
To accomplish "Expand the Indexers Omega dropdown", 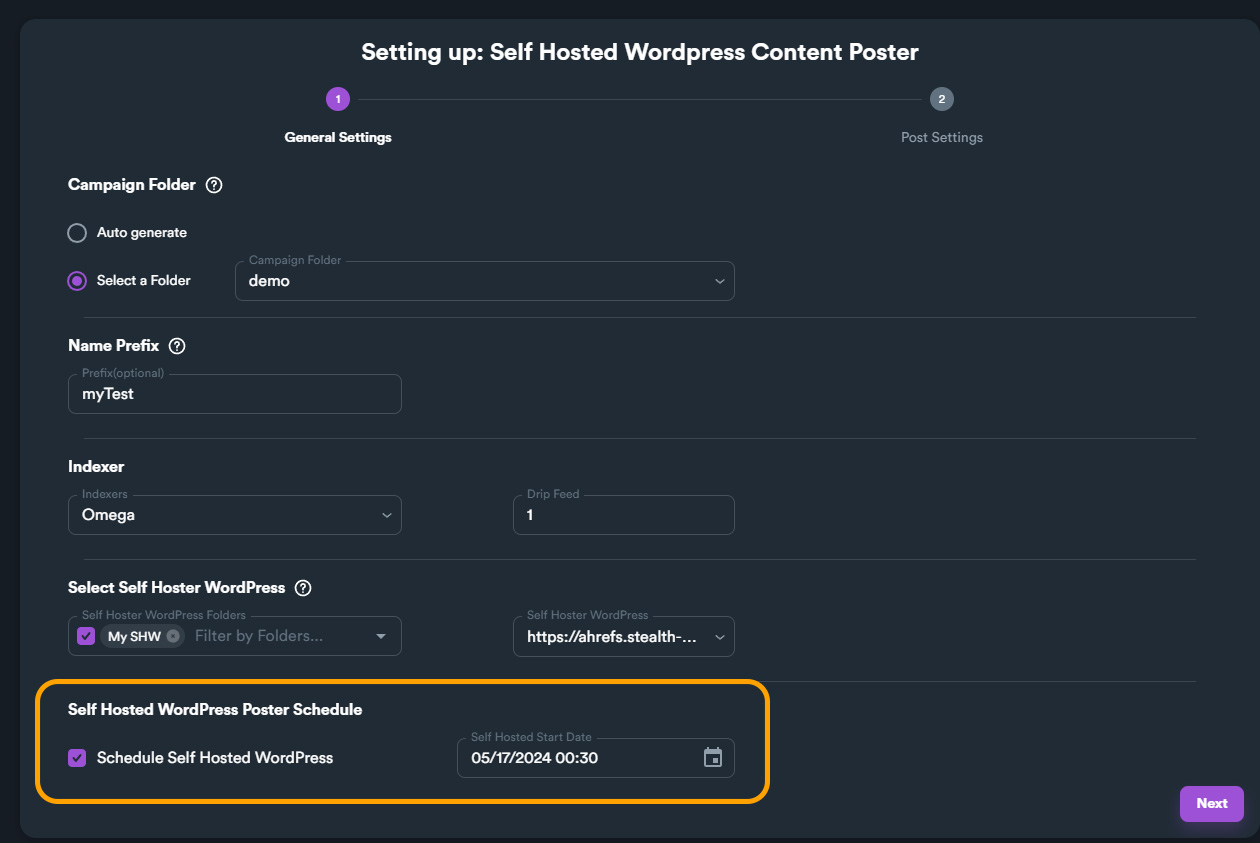I will 234,515.
